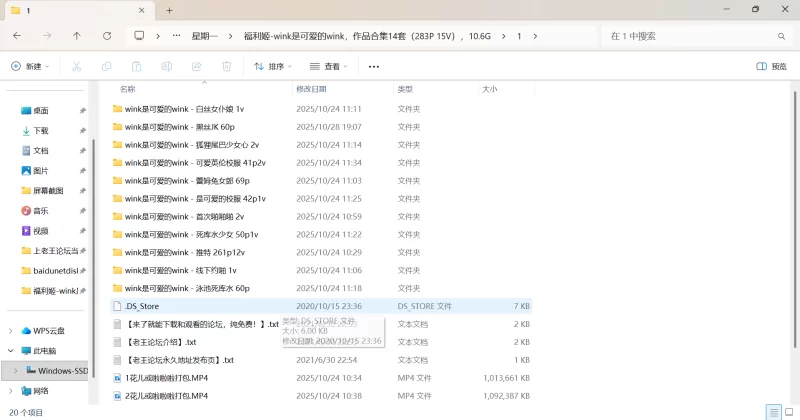Go up one folder level with up arrow
Viewport: 800px width, 420px height.
coord(77,35)
